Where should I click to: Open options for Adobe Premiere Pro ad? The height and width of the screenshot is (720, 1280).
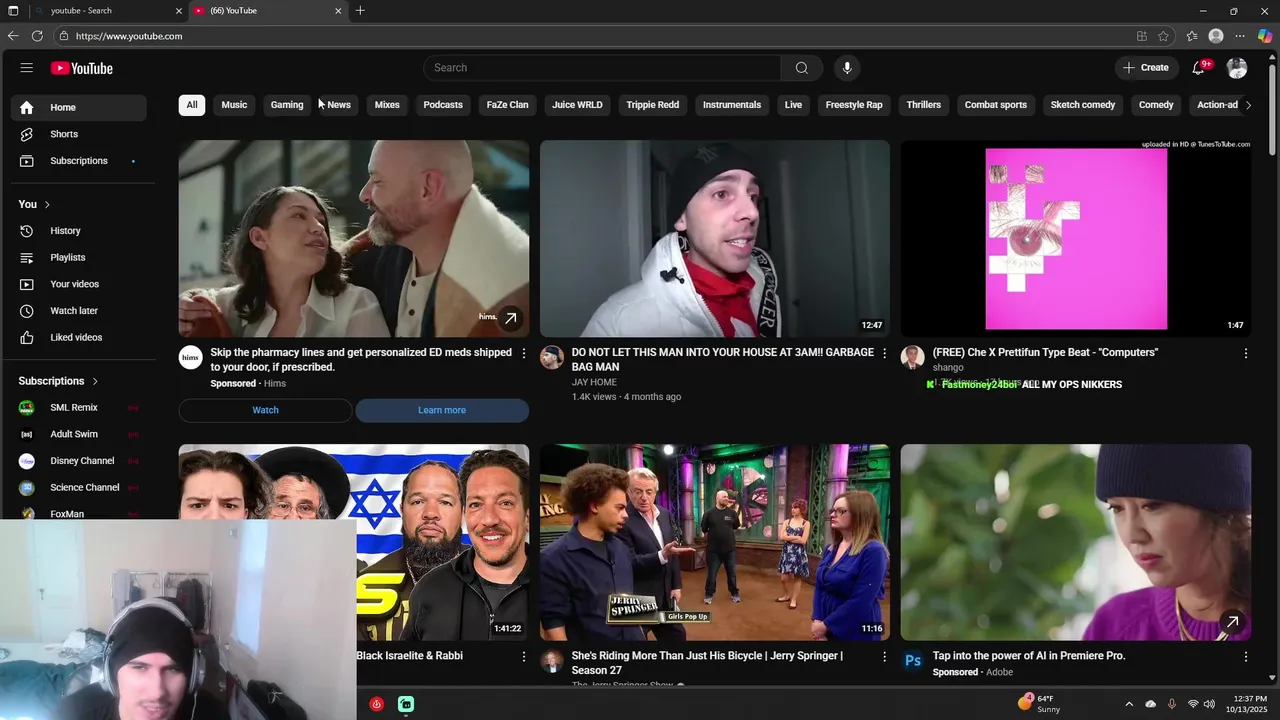click(1245, 657)
